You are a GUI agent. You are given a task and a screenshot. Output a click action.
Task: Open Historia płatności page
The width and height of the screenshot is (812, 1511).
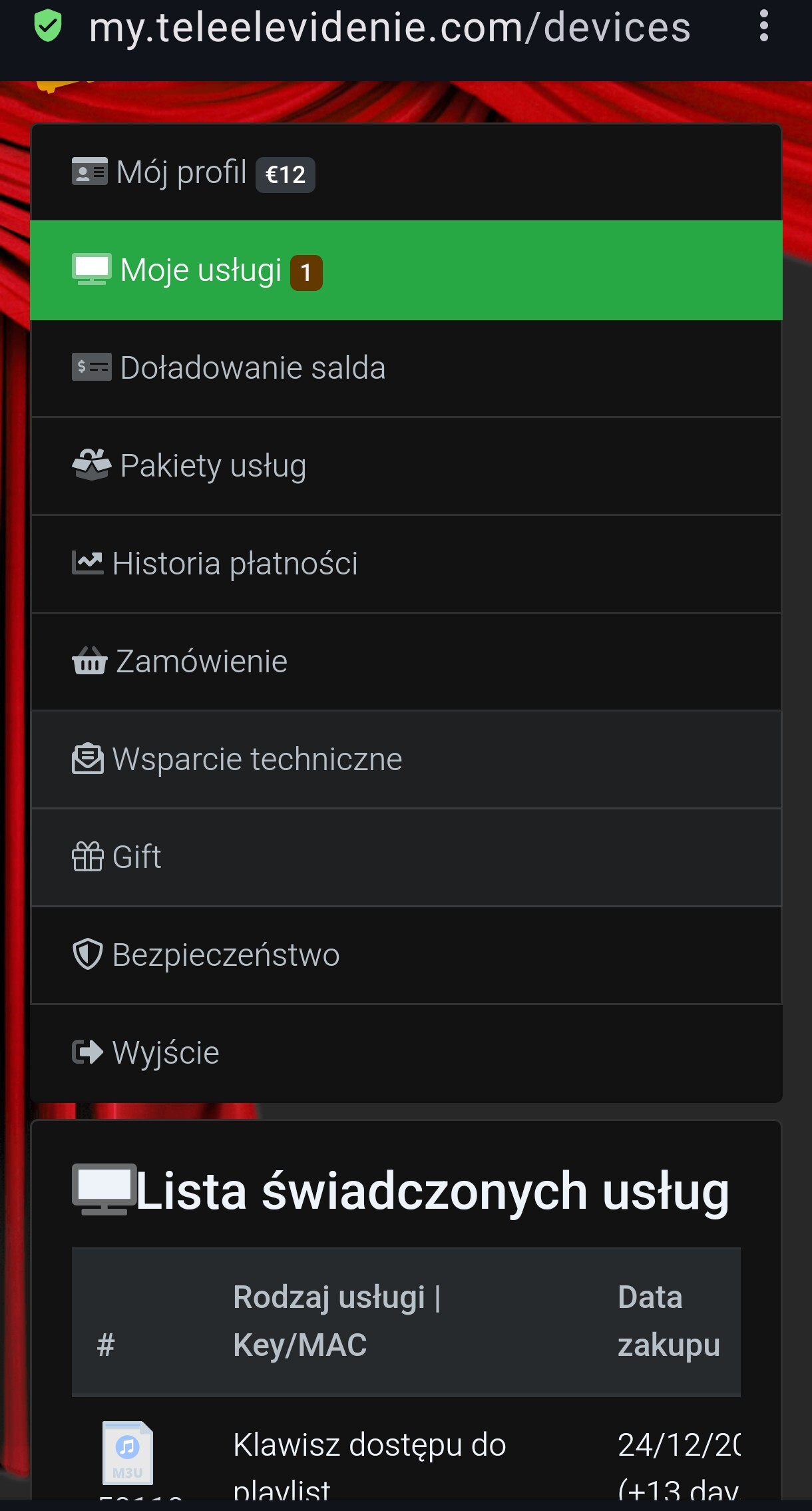point(235,564)
